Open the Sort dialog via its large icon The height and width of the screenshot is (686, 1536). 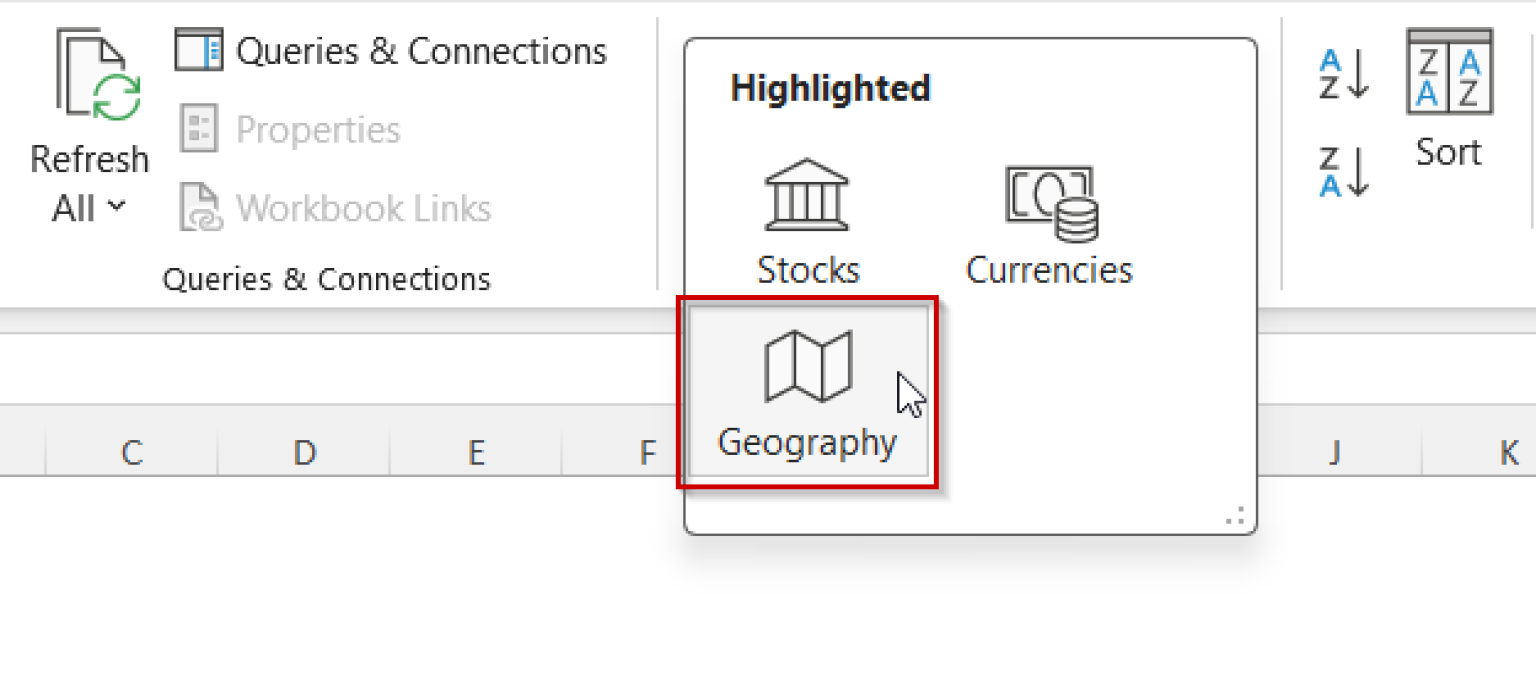[x=1447, y=75]
